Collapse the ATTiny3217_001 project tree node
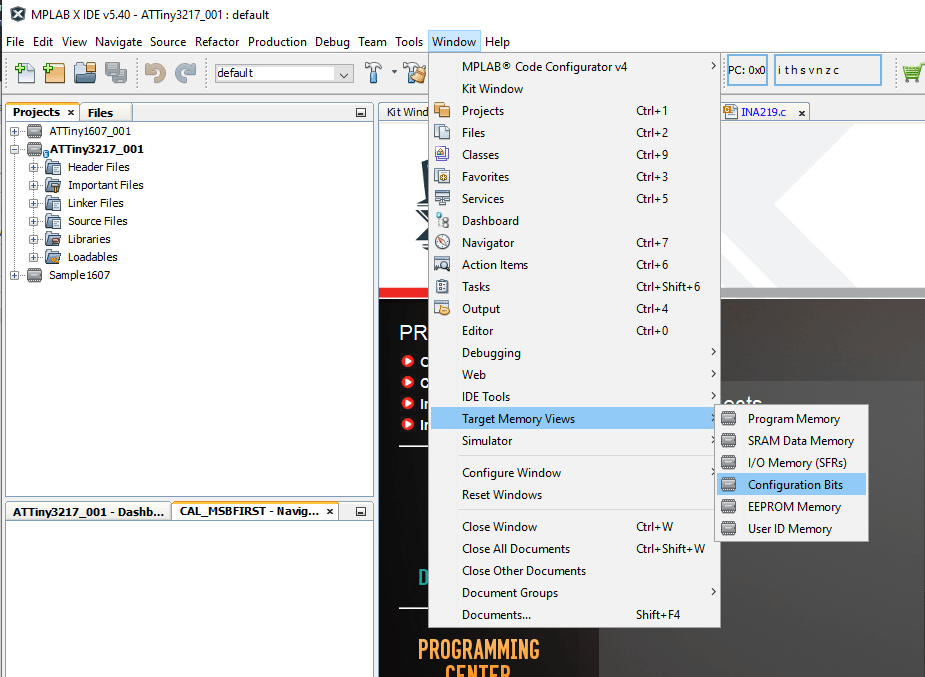The image size is (925, 677). tap(15, 149)
